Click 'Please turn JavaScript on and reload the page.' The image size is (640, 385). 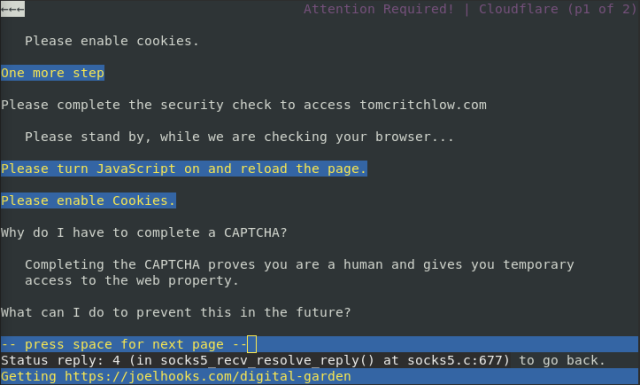184,169
